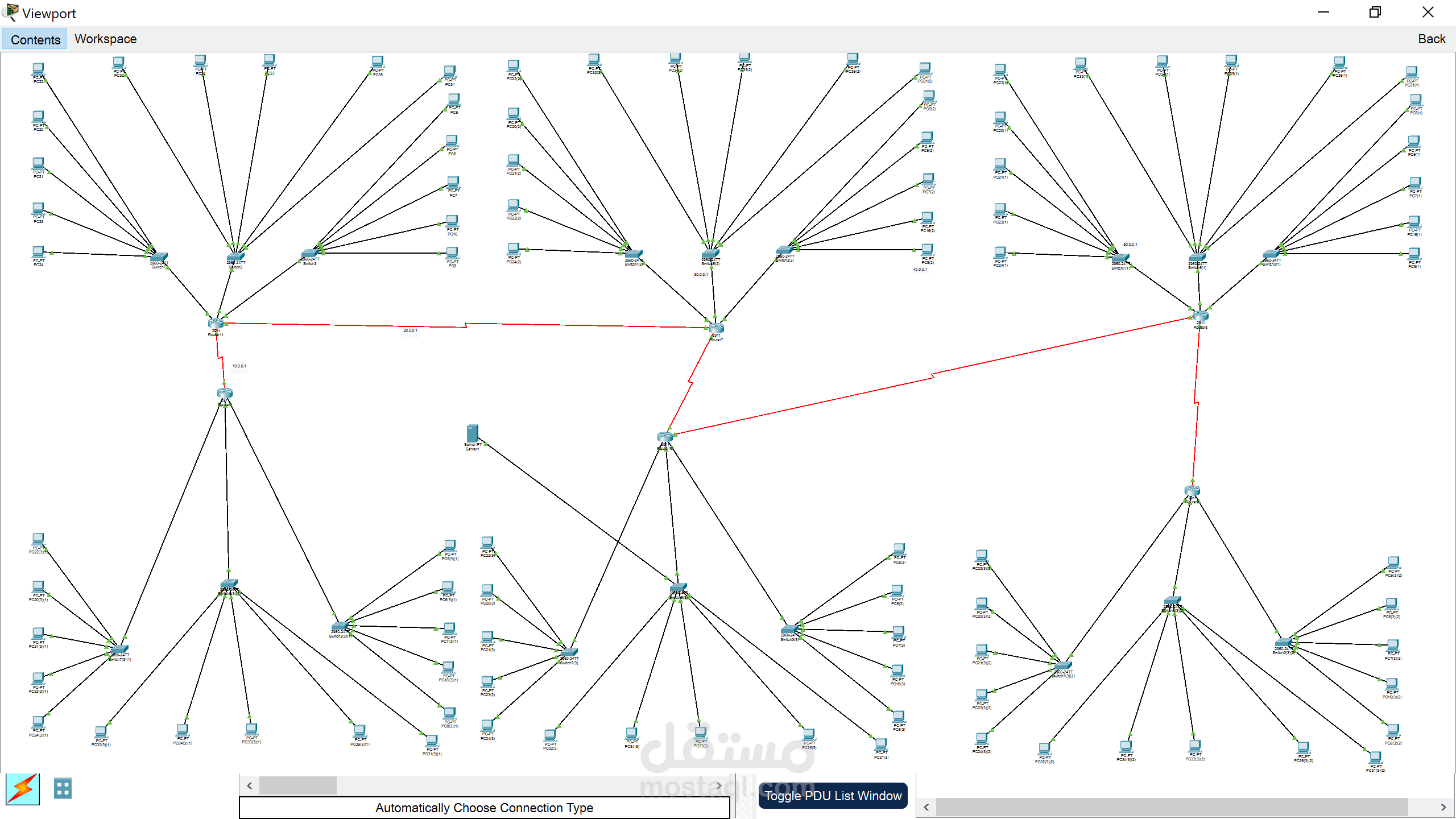Select the Connections lightning bolt icon
1456x819 pixels.
click(23, 789)
